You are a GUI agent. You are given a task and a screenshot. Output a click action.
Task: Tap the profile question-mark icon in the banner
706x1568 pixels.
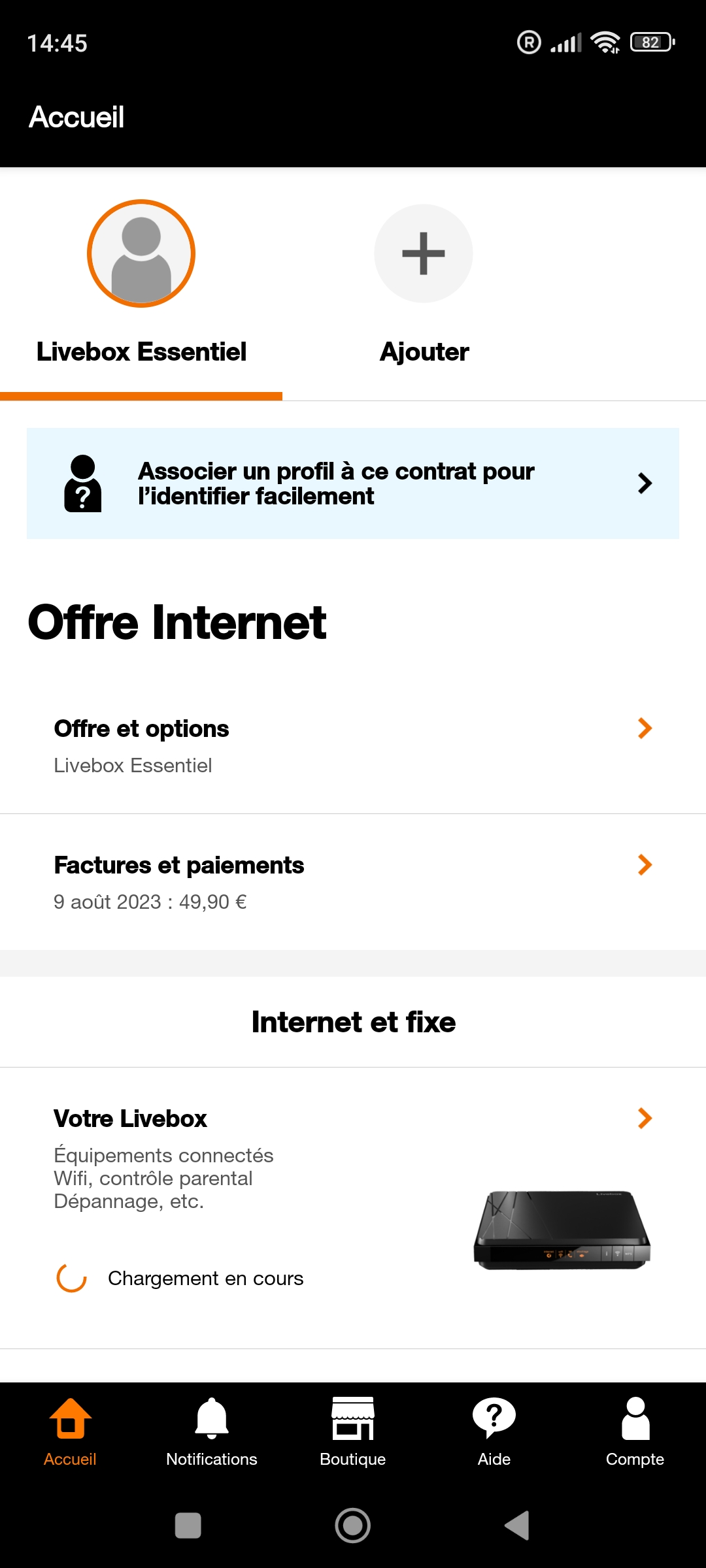pos(82,483)
